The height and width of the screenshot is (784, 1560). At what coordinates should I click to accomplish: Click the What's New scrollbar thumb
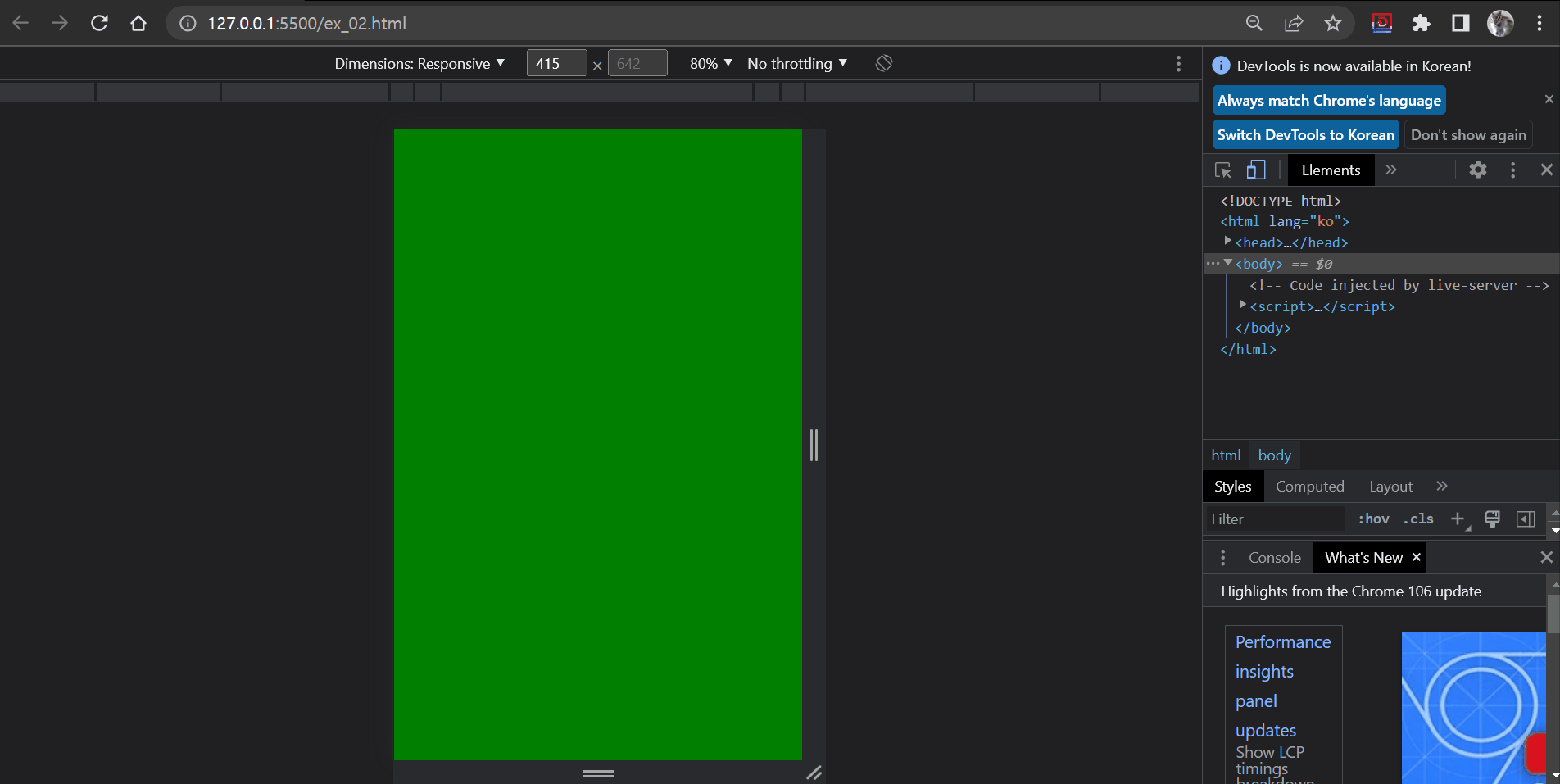[x=1553, y=613]
